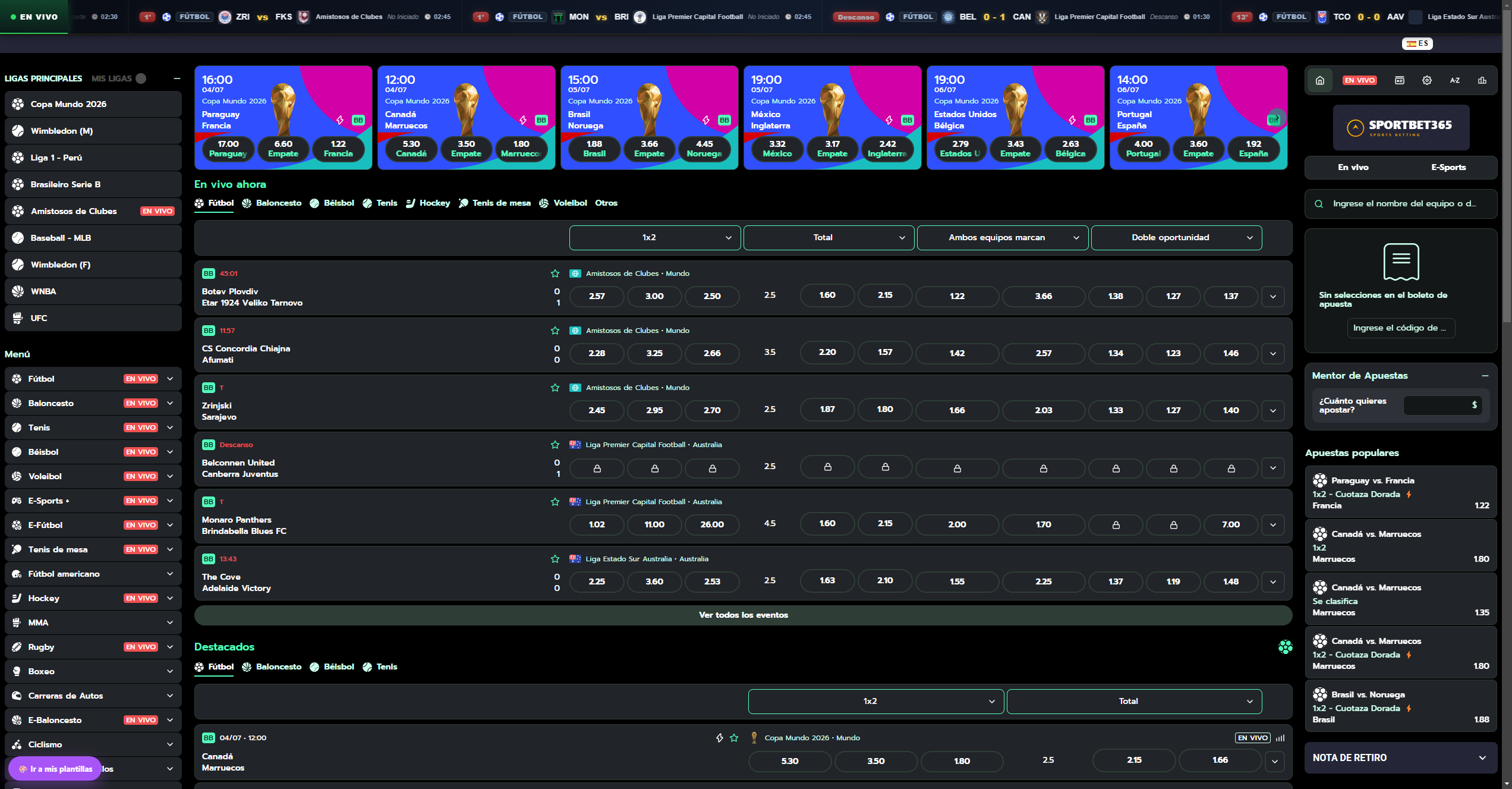Open the Ambos equipos marcan dropdown
The height and width of the screenshot is (789, 1512).
[x=1003, y=237]
